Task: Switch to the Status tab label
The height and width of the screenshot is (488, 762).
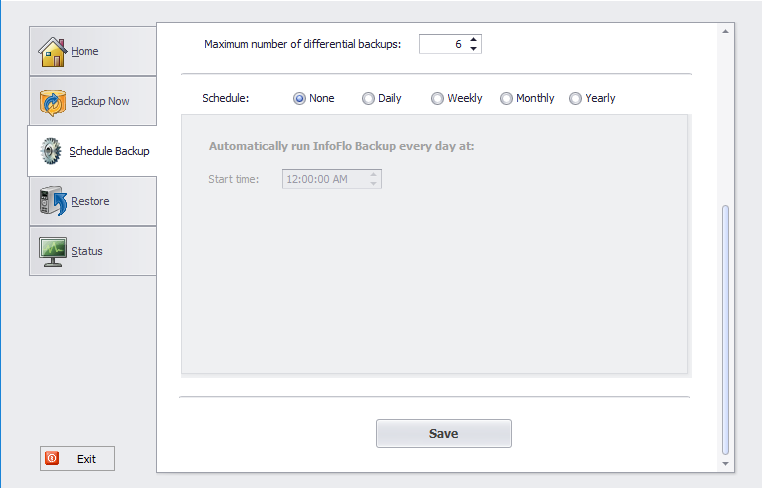Action: pos(87,251)
